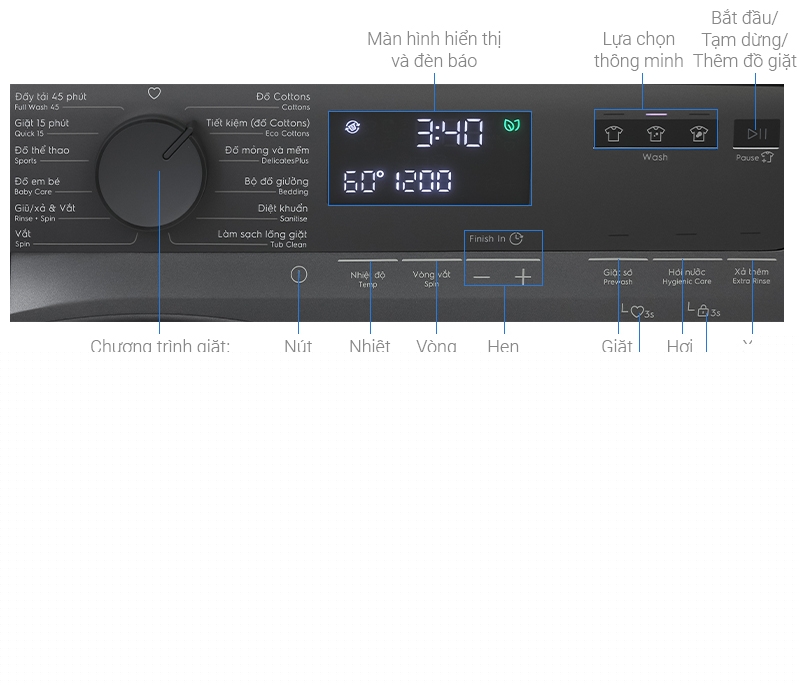Tap the child lock padlock icon
Image resolution: width=800 pixels, height=685 pixels.
(703, 311)
